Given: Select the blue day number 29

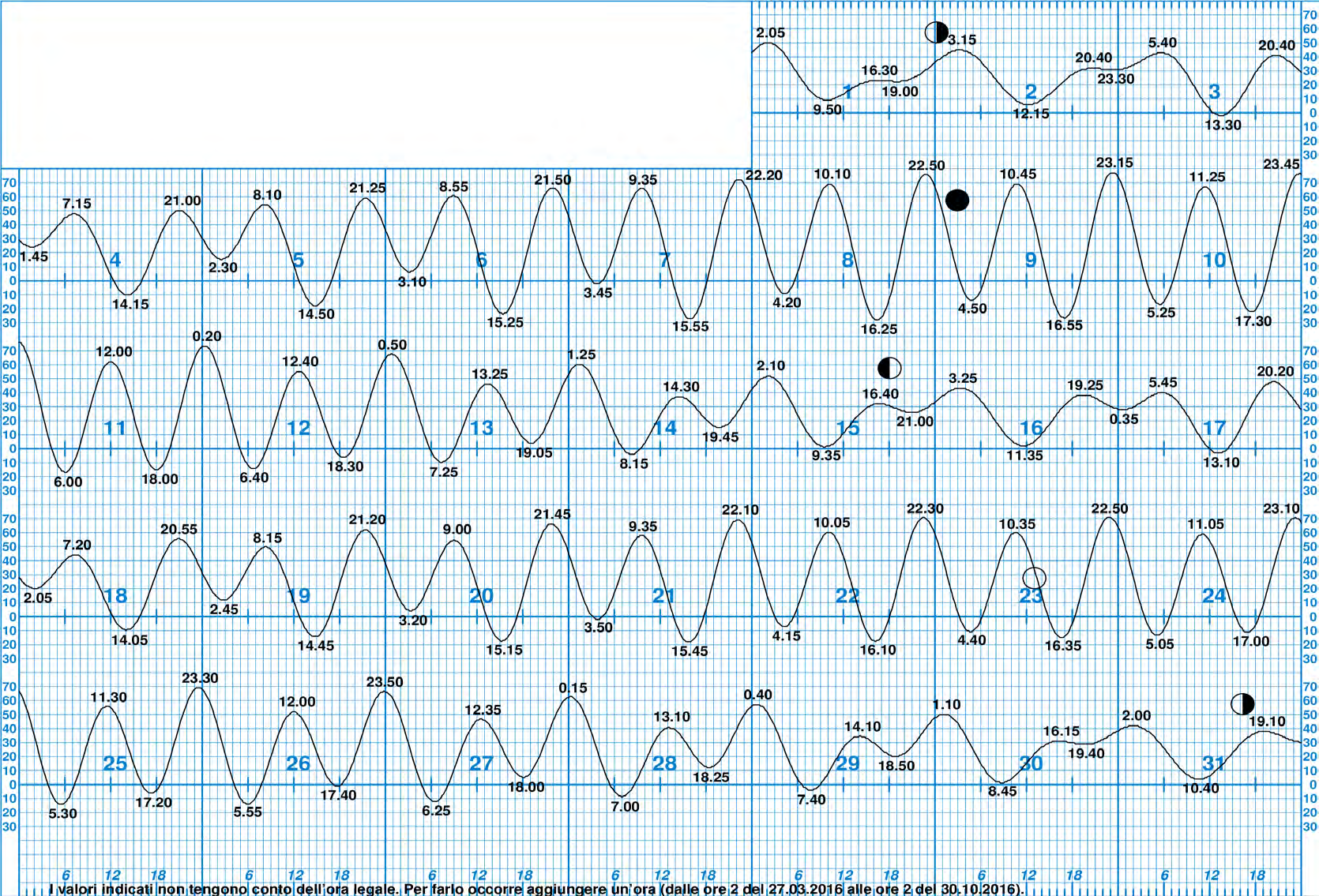Looking at the screenshot, I should point(847,763).
